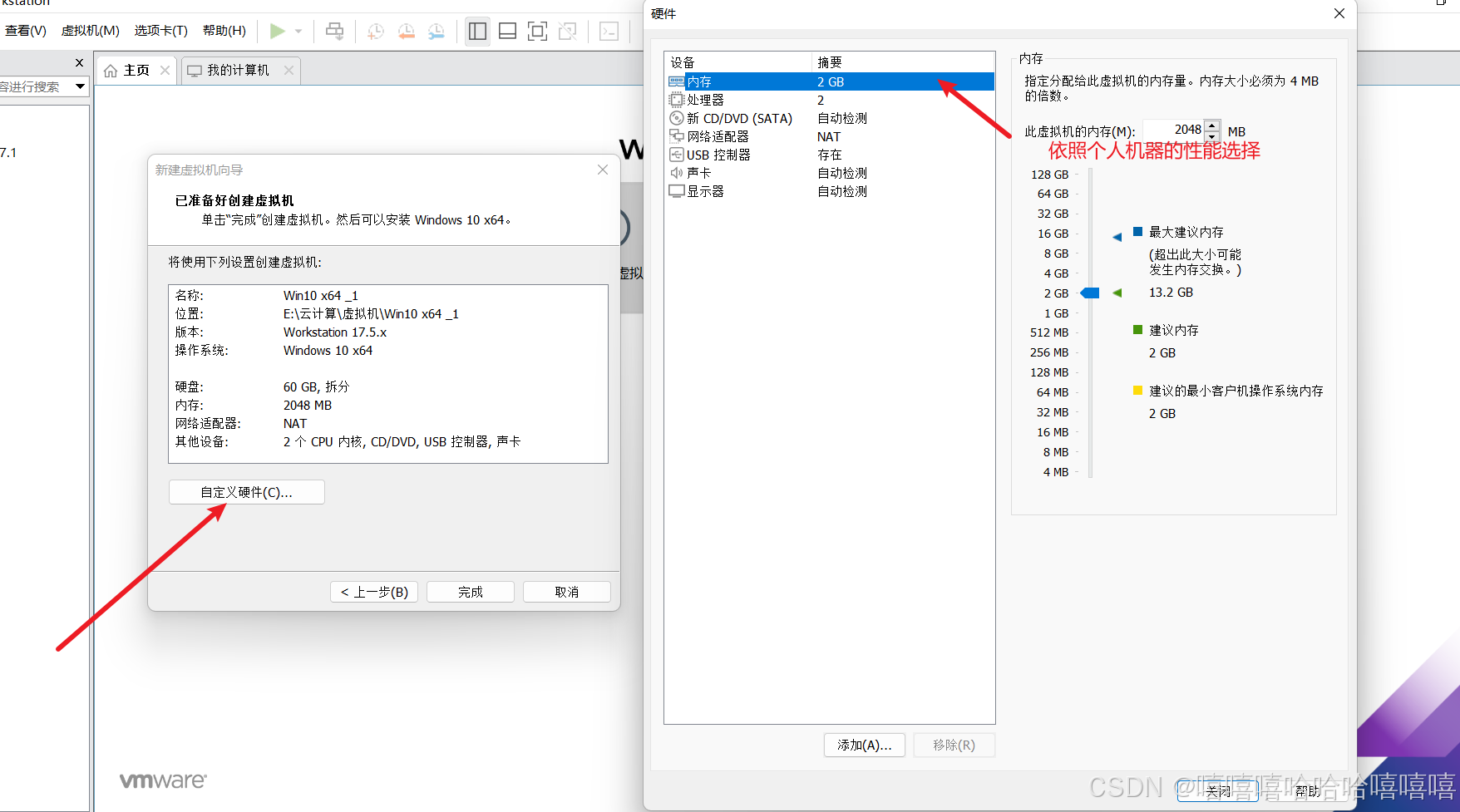Select the 声卡 device row

tap(831, 173)
